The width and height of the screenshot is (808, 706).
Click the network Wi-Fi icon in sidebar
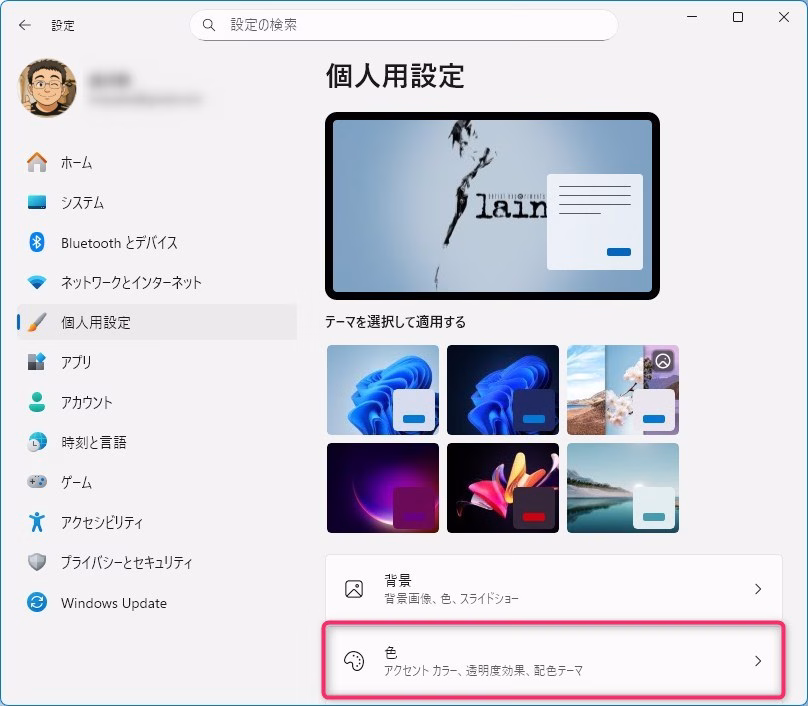[37, 282]
